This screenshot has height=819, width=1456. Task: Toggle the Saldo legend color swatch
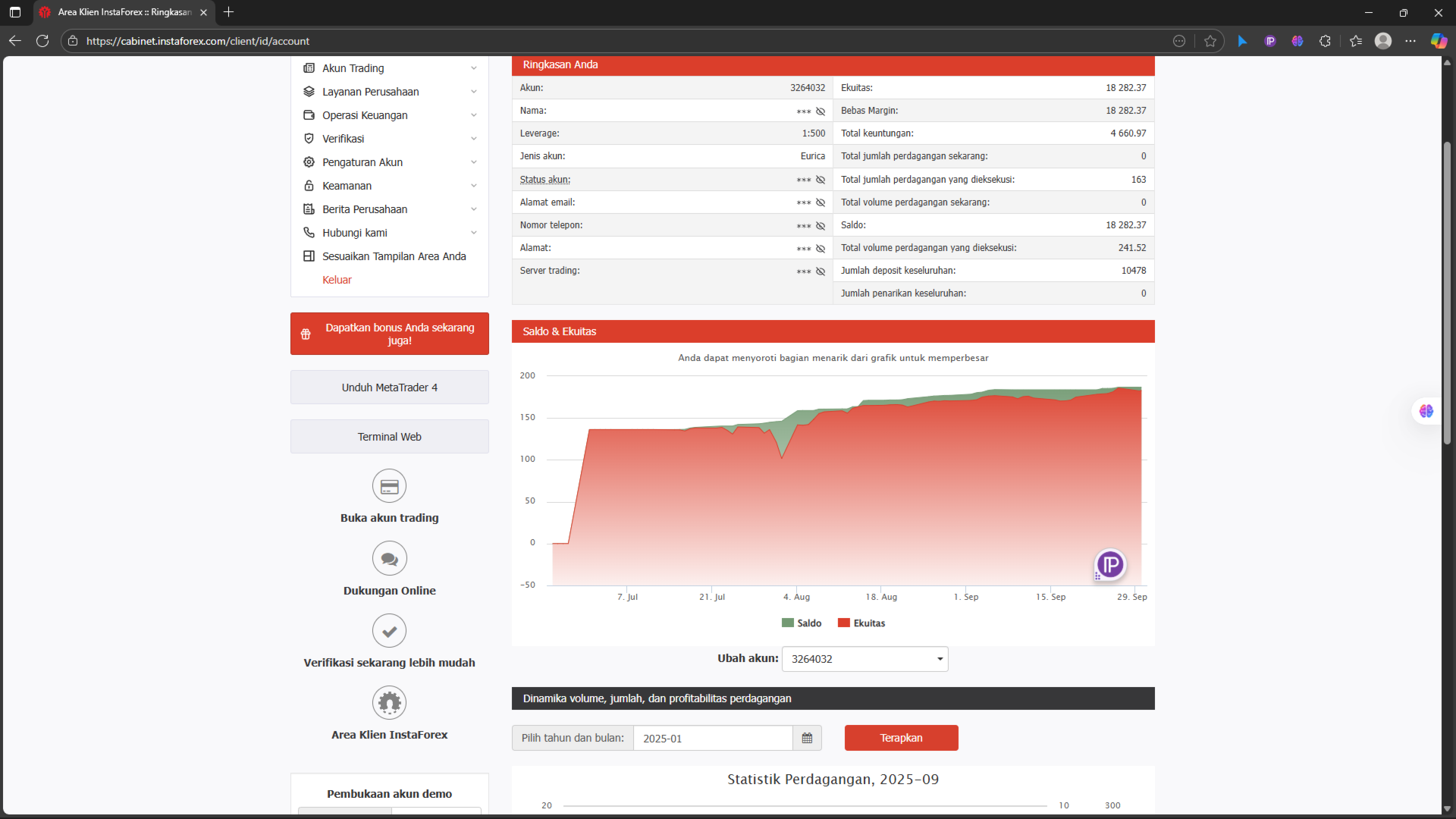point(788,623)
